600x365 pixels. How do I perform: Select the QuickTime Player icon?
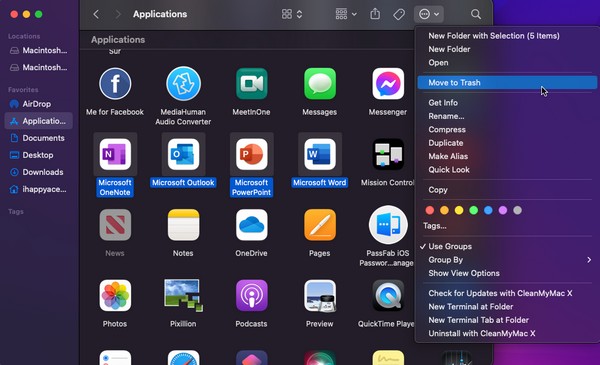(x=388, y=295)
